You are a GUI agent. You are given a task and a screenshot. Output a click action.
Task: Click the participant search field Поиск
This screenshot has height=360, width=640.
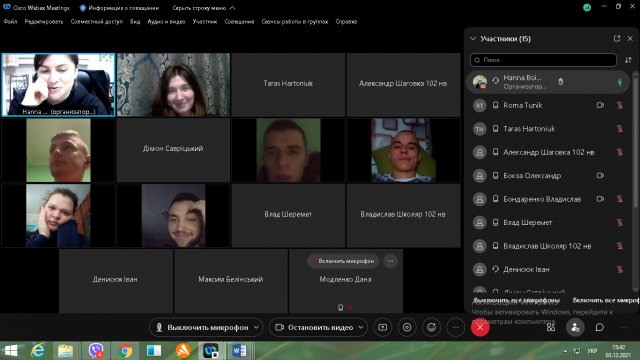pyautogui.click(x=543, y=60)
